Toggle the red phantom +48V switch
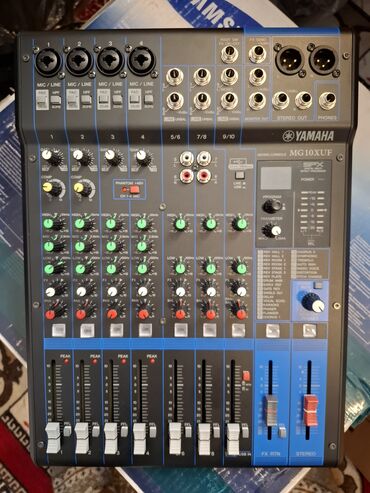Screen dimensions: 370x493 point(134,190)
